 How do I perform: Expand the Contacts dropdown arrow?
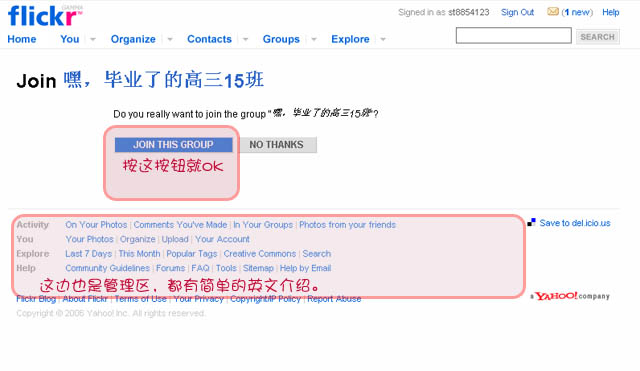(x=245, y=39)
